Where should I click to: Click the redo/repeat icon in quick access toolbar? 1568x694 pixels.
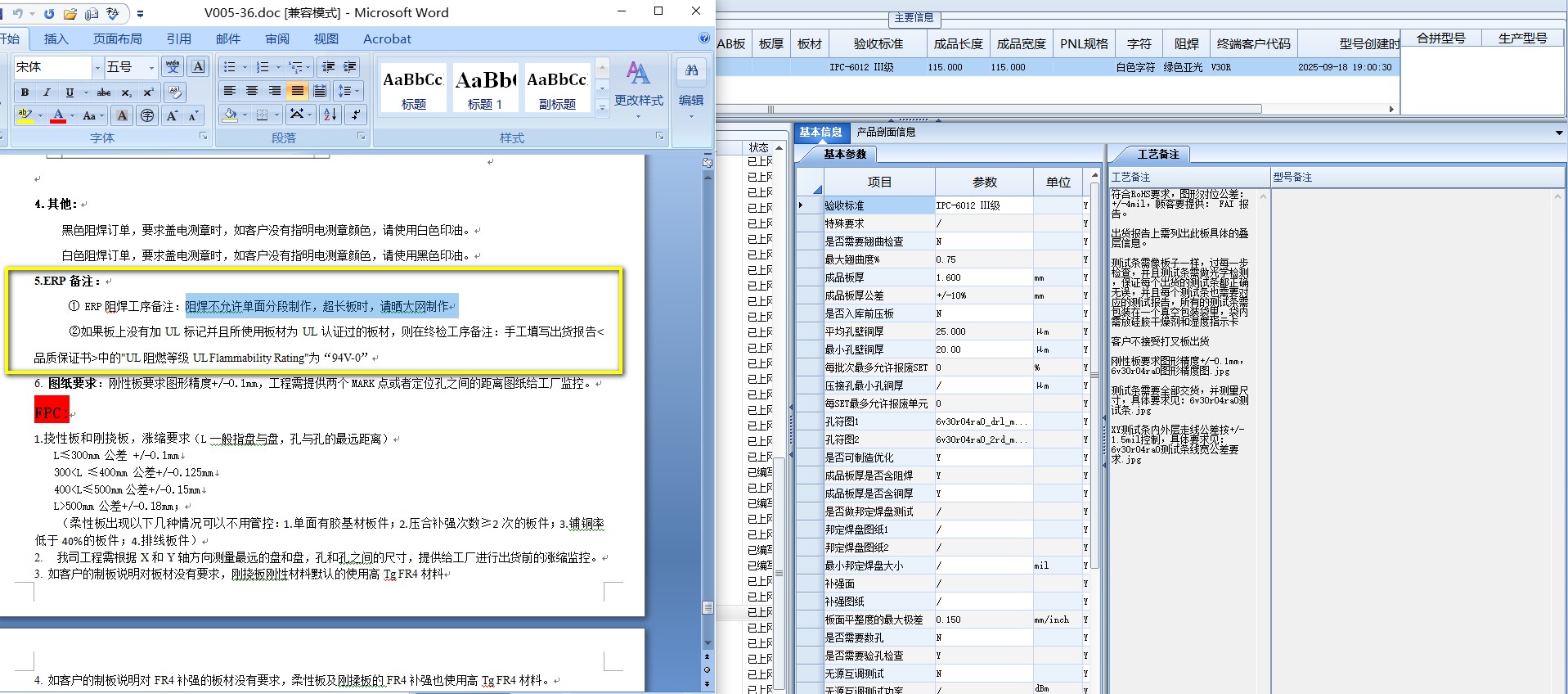click(49, 13)
